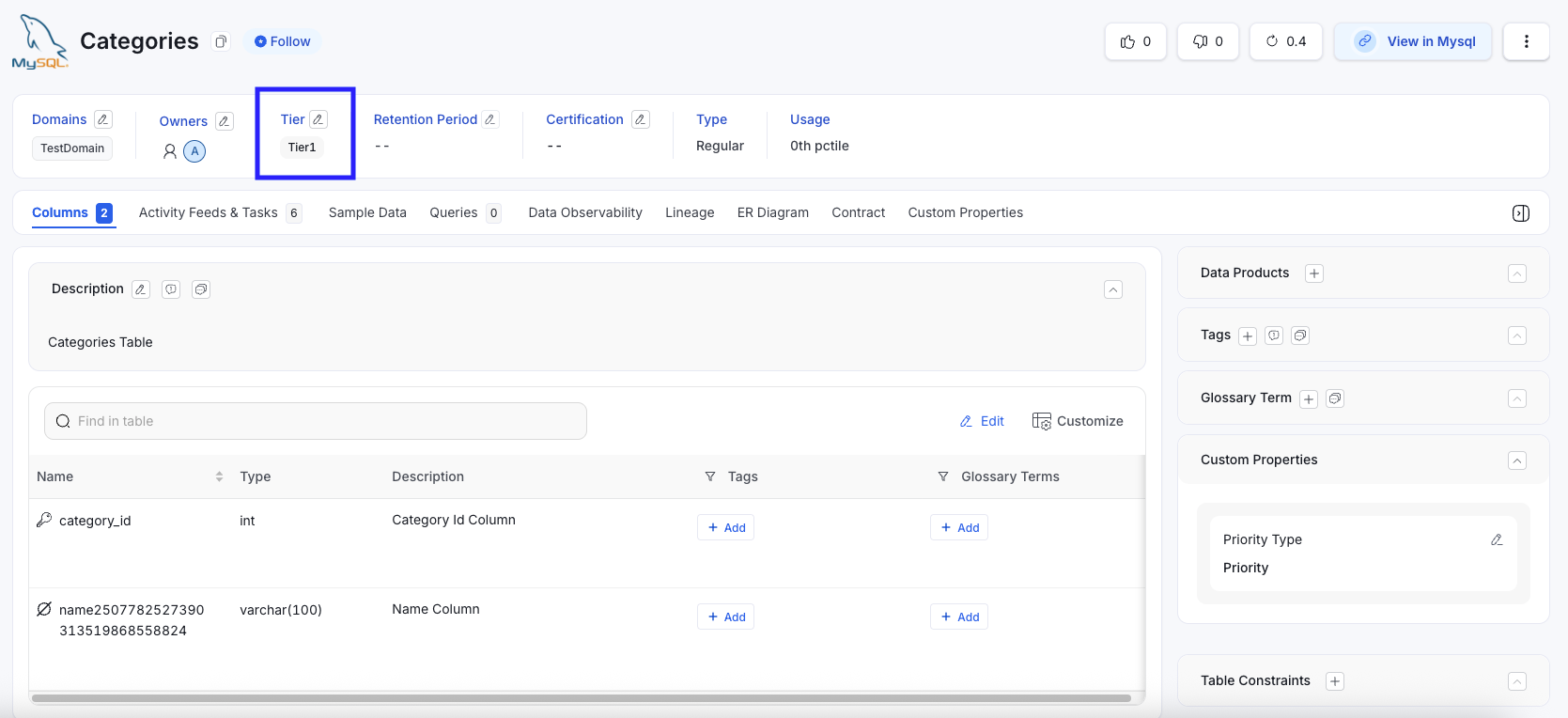Add Table Constraints plus icon
Screen dimensions: 1568x718
tap(1335, 681)
